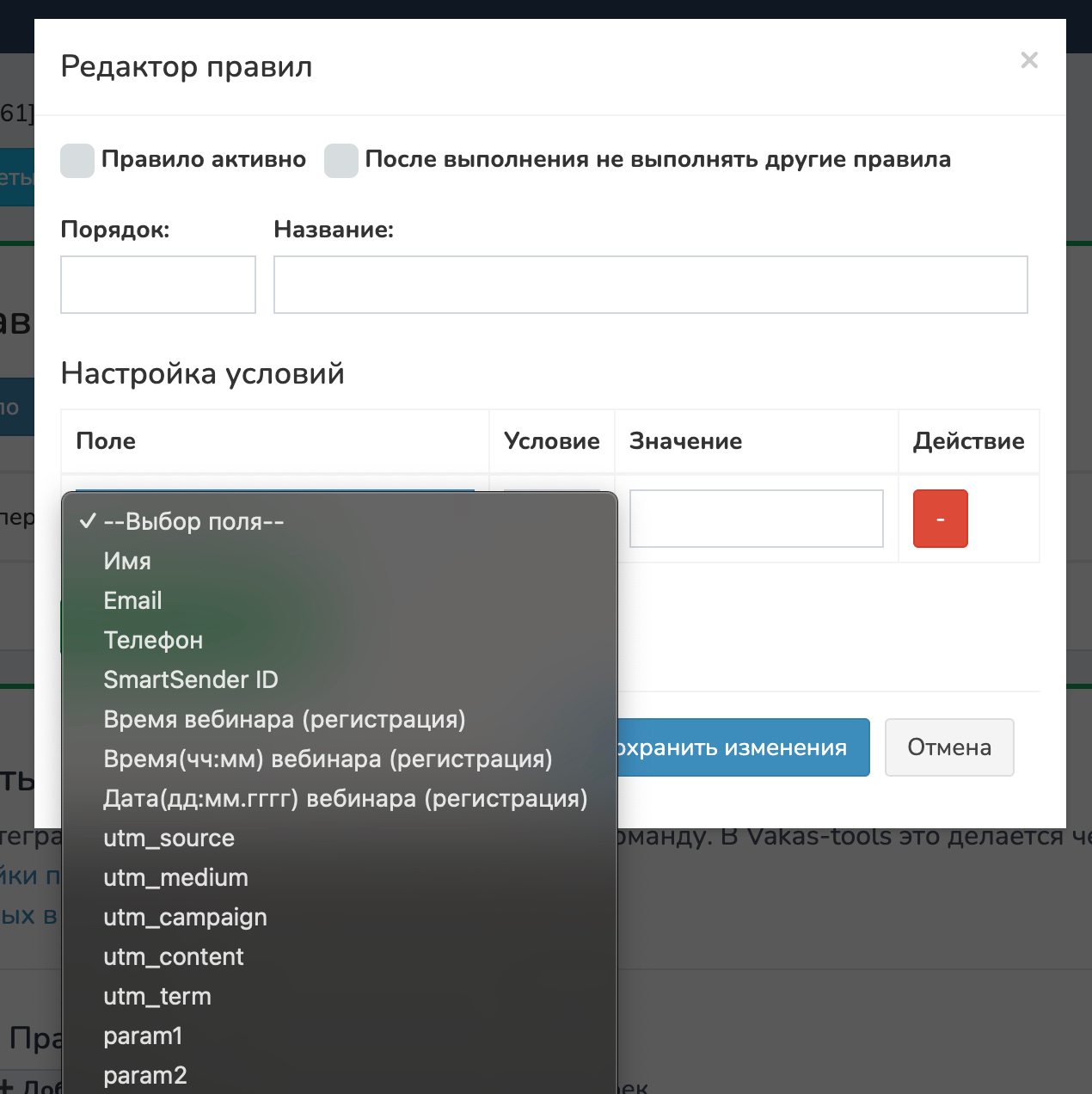Enable the 'Правило активно' checkbox
This screenshot has width=1092, height=1094.
[77, 161]
